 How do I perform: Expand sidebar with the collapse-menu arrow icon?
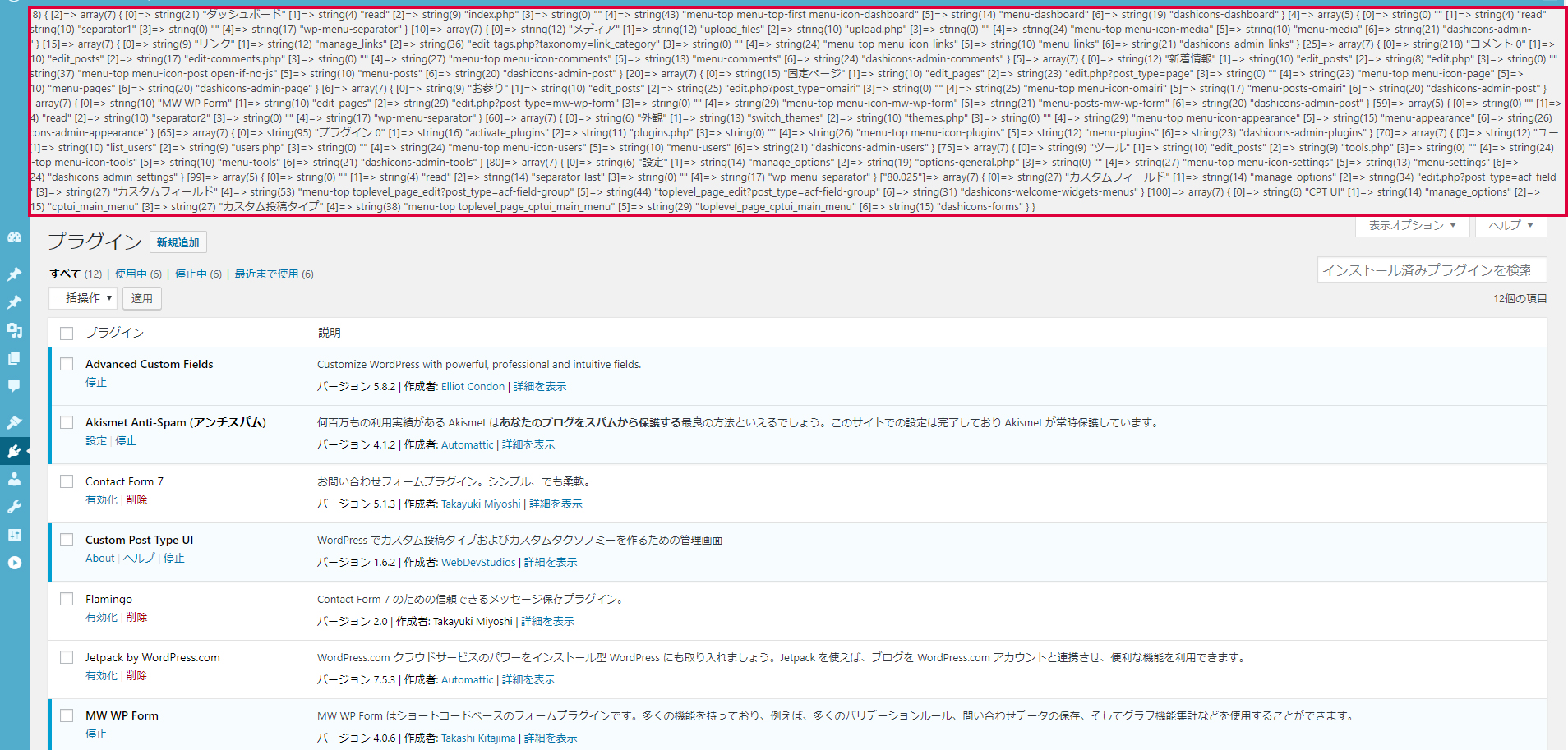14,563
